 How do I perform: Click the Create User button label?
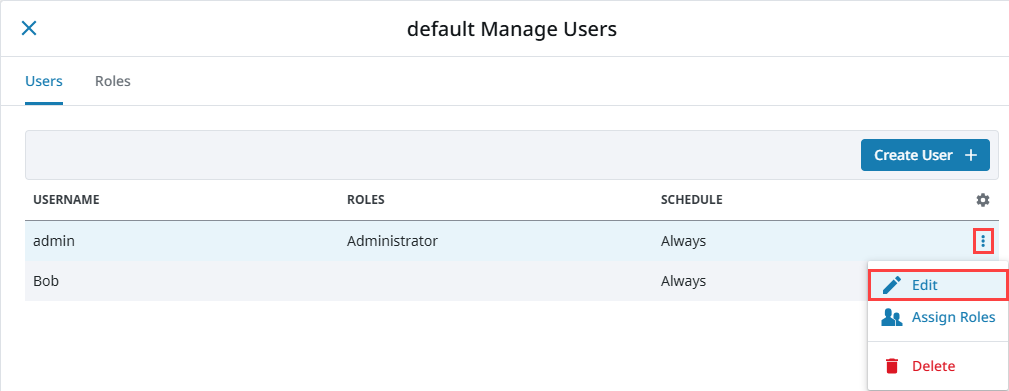coord(913,155)
